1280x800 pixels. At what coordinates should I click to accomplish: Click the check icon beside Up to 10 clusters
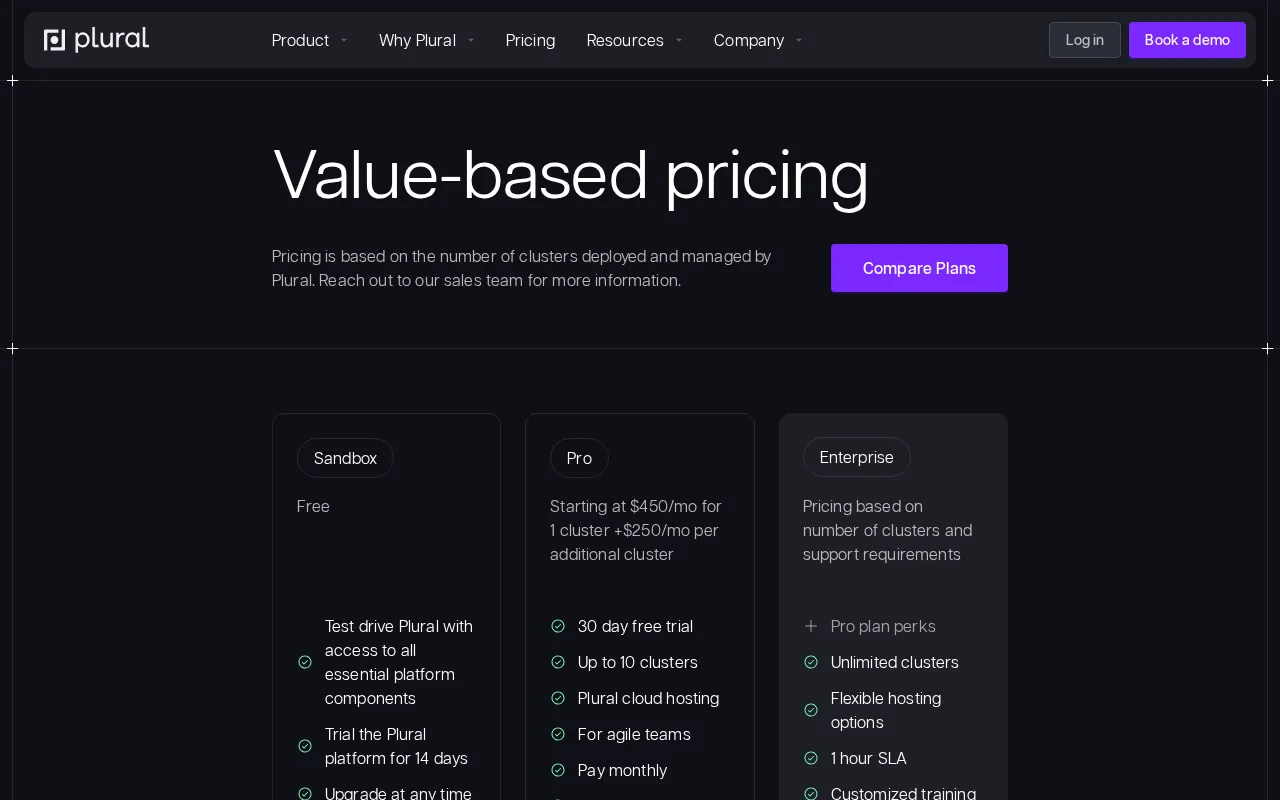click(x=558, y=662)
